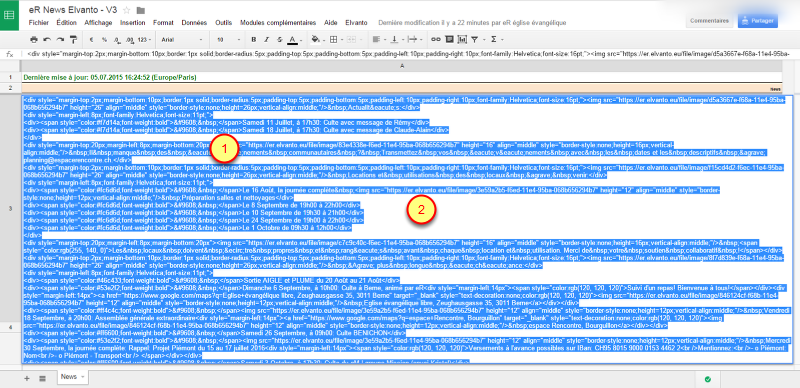Click the Commentaires button
The height and width of the screenshot is (388, 800).
[x=709, y=21]
